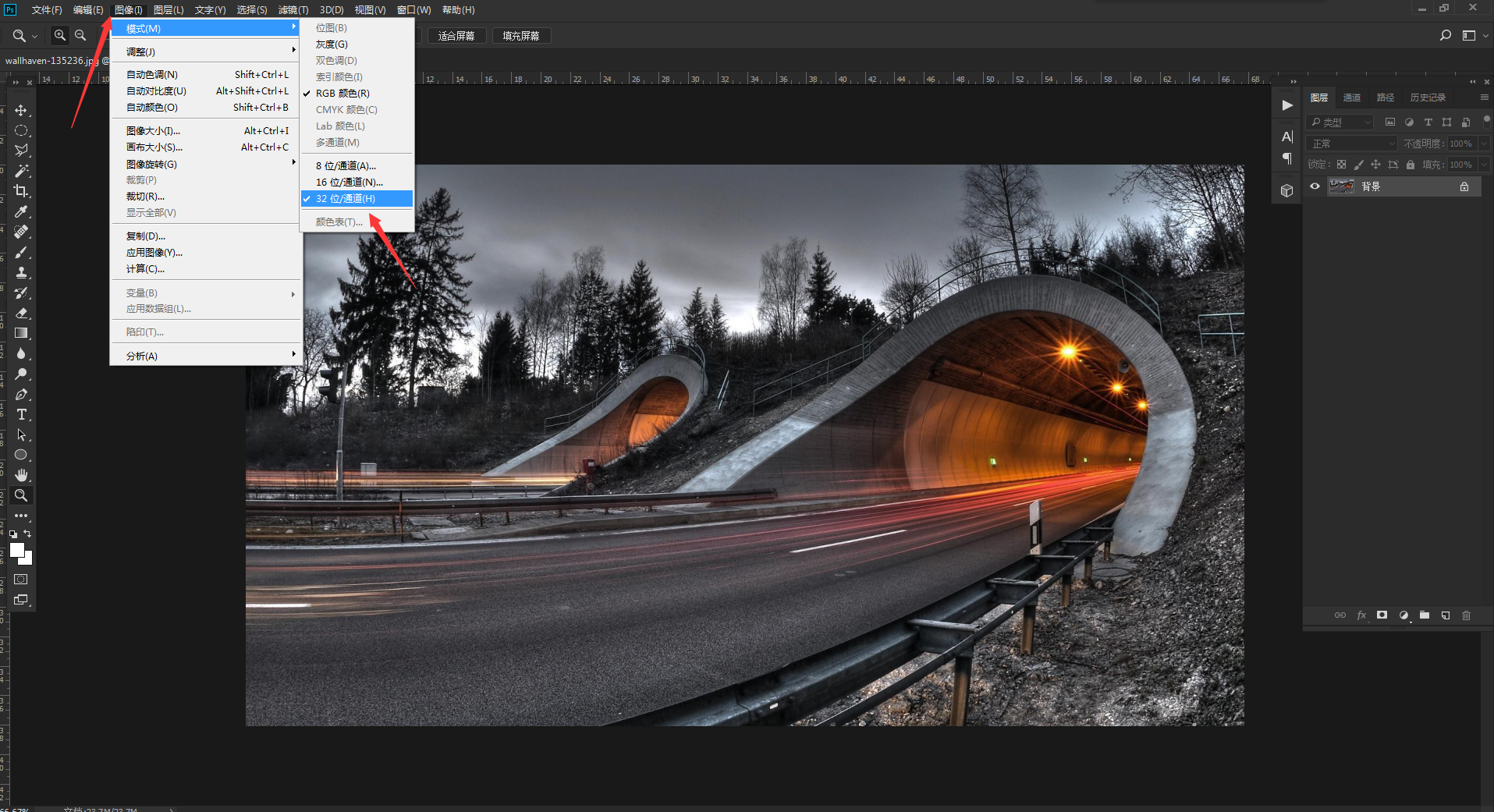Image resolution: width=1494 pixels, height=812 pixels.
Task: Click the 填充屏幕 button
Action: pos(521,36)
